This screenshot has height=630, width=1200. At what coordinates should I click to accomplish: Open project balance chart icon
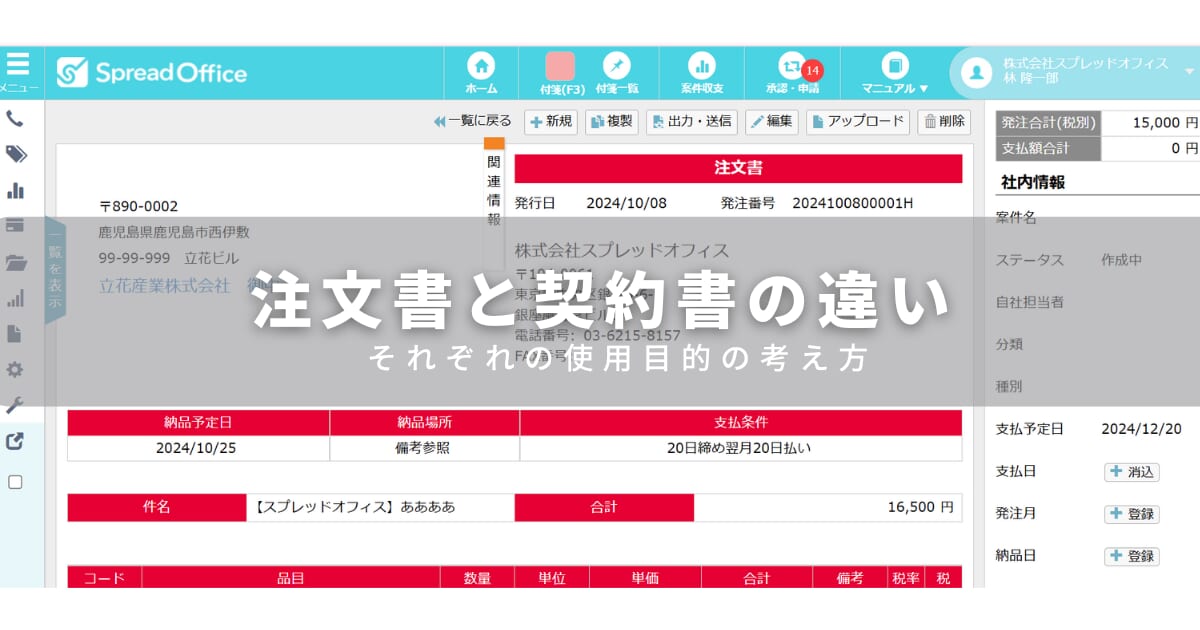[702, 66]
